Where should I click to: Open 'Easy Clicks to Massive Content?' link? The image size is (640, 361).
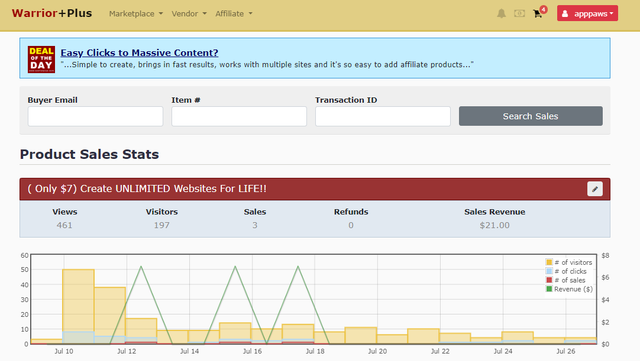[139, 53]
